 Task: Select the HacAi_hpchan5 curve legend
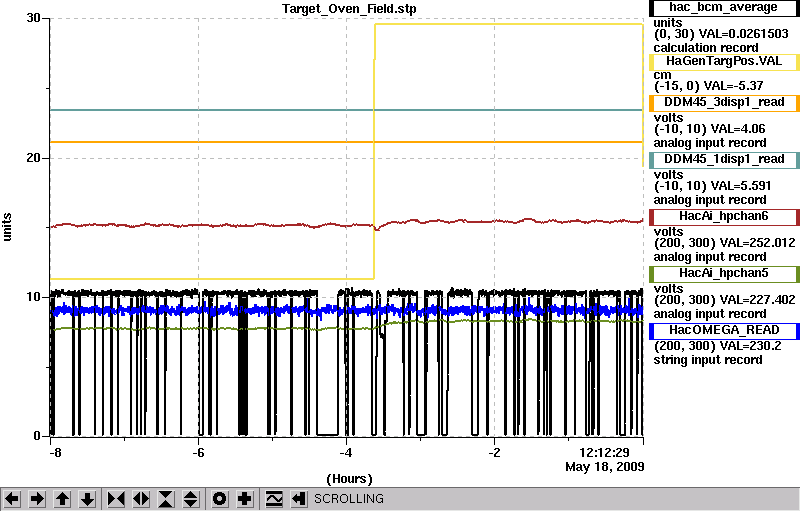(723, 274)
